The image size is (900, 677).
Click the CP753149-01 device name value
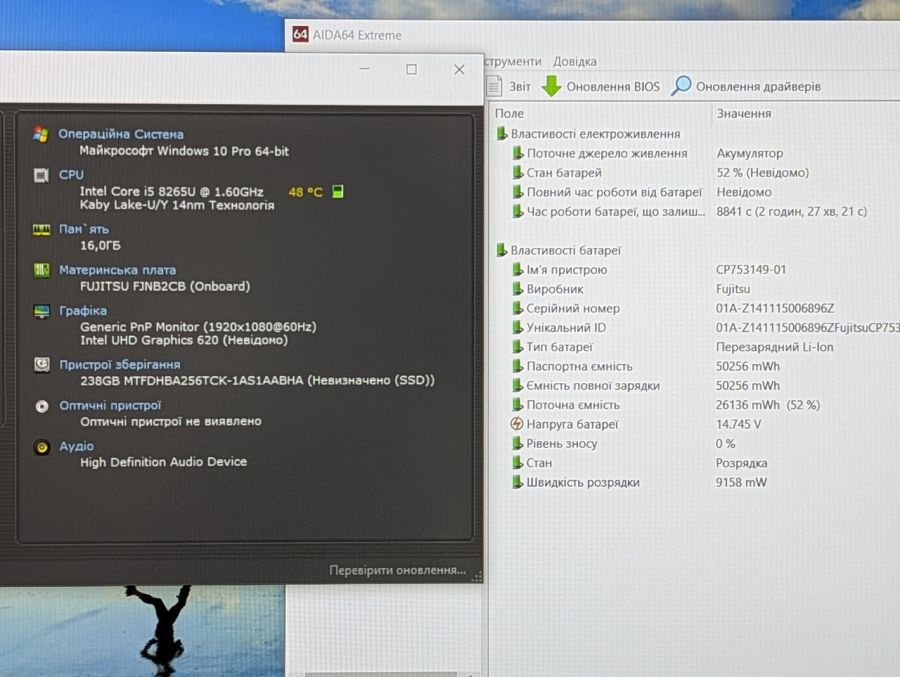pyautogui.click(x=751, y=270)
